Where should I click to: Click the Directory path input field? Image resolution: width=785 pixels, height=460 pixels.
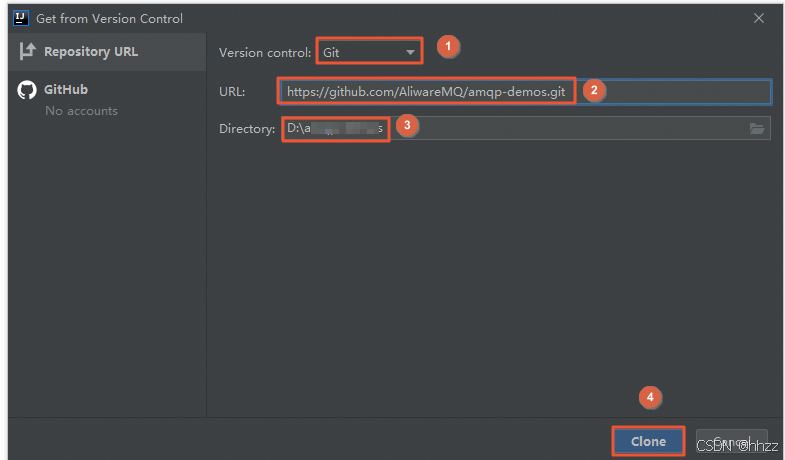pos(526,129)
